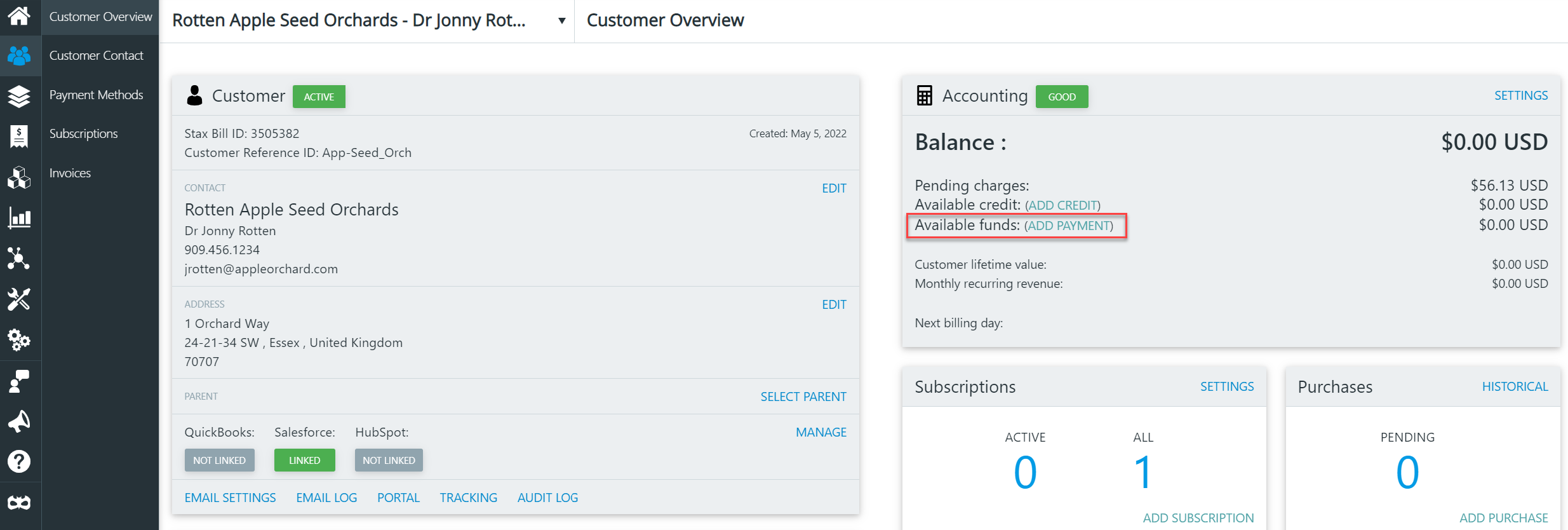Edit the customer contact details
1568x530 pixels.
834,188
